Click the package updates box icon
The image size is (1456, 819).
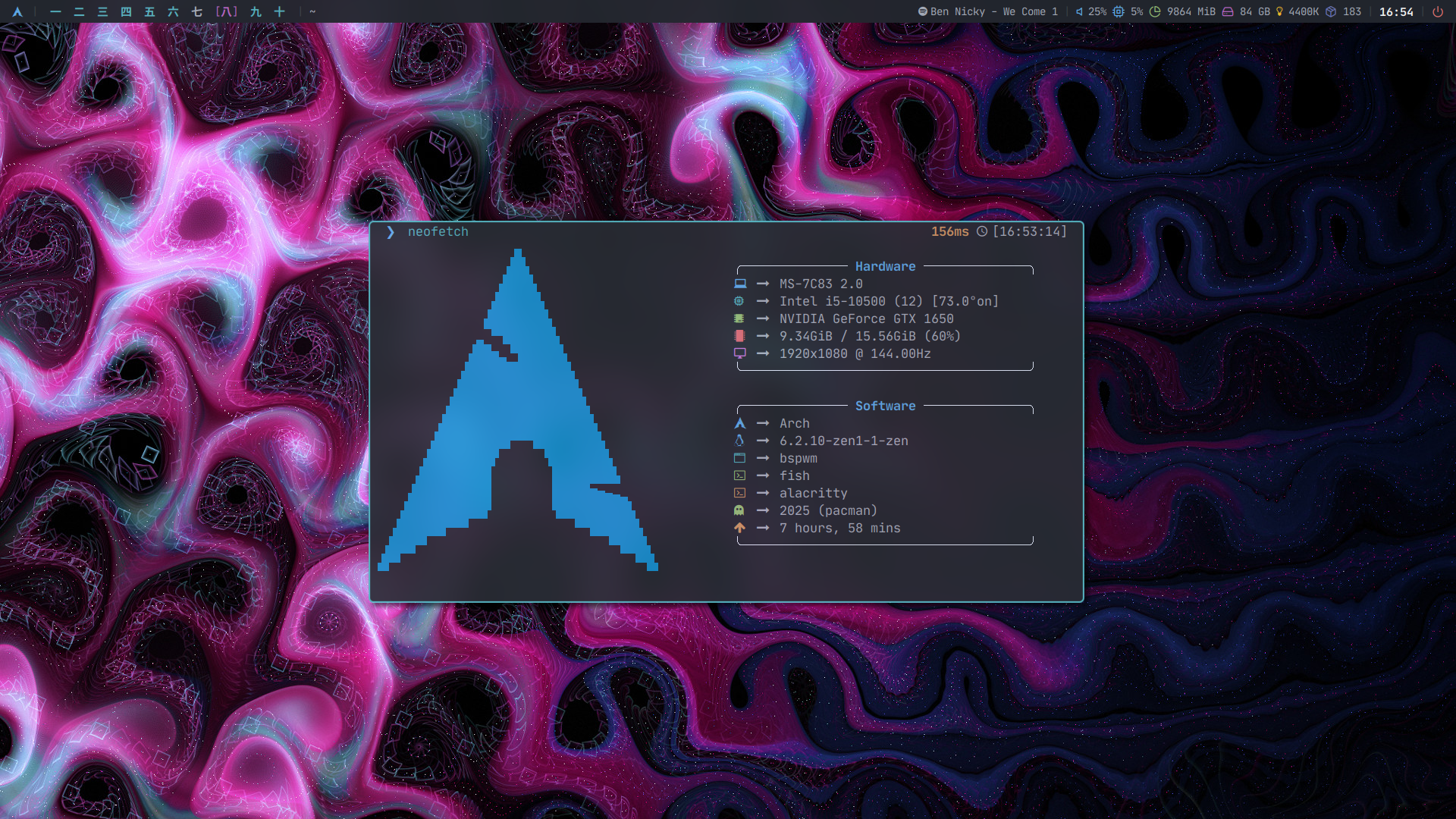pyautogui.click(x=1330, y=11)
